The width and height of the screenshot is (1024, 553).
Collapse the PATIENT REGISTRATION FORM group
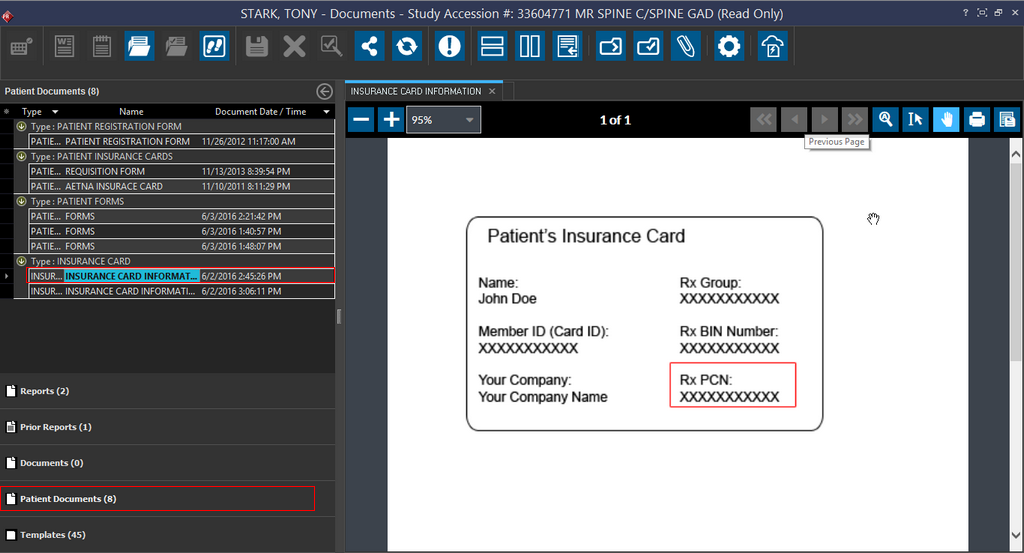pyautogui.click(x=21, y=127)
